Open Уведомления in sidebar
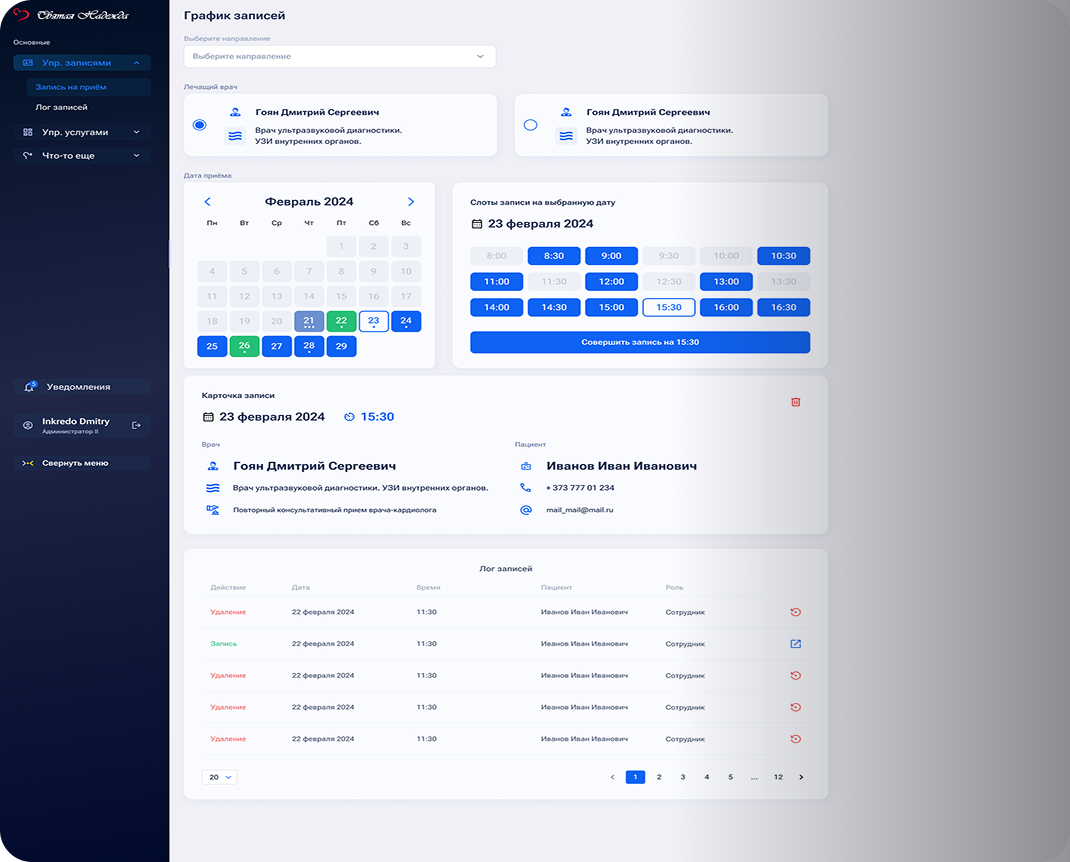 (83, 387)
